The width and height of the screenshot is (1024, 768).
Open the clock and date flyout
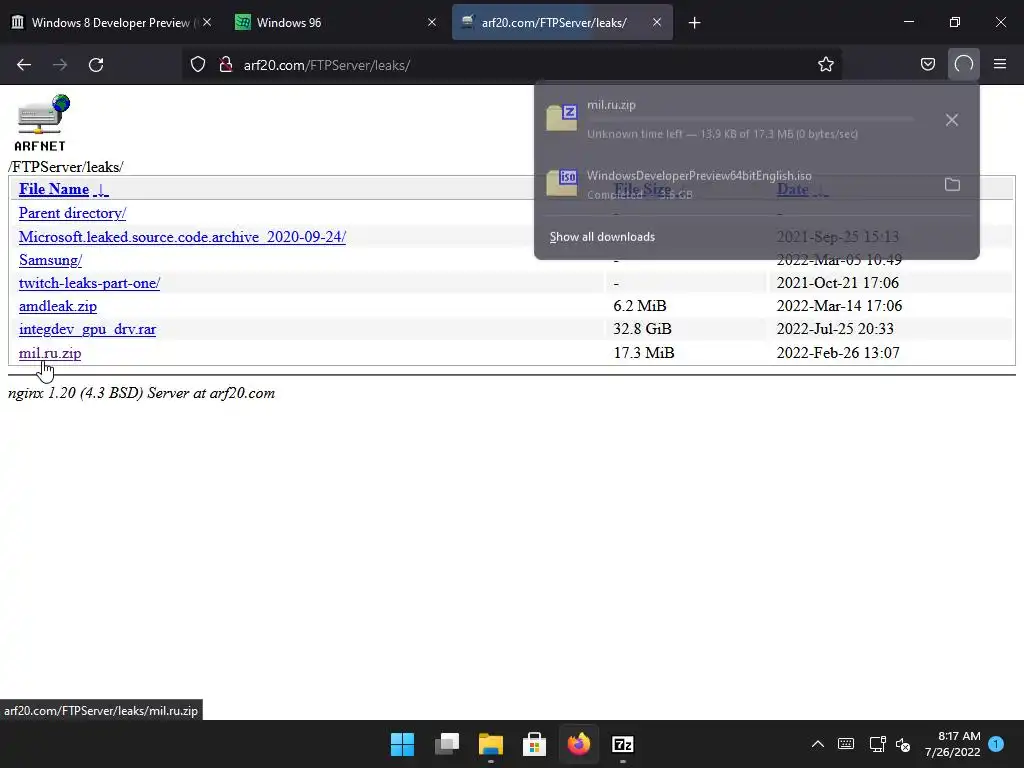point(952,744)
